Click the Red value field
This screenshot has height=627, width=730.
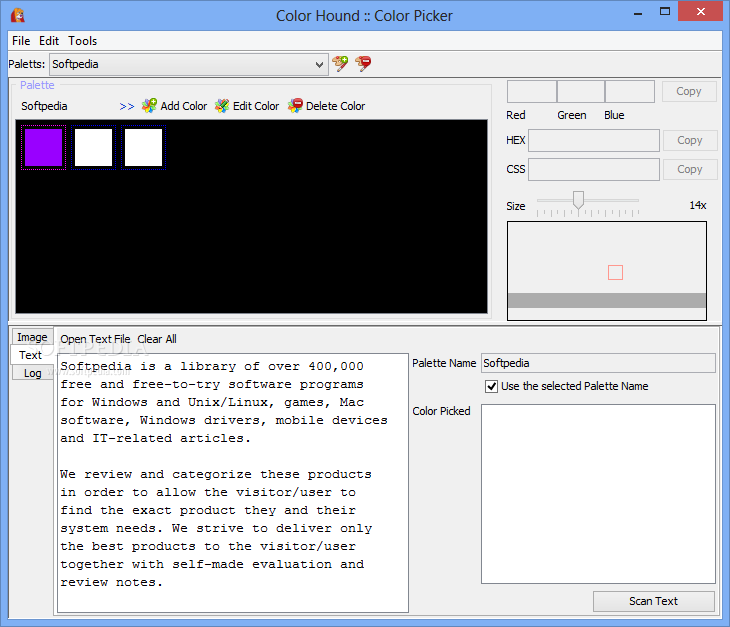coord(532,91)
